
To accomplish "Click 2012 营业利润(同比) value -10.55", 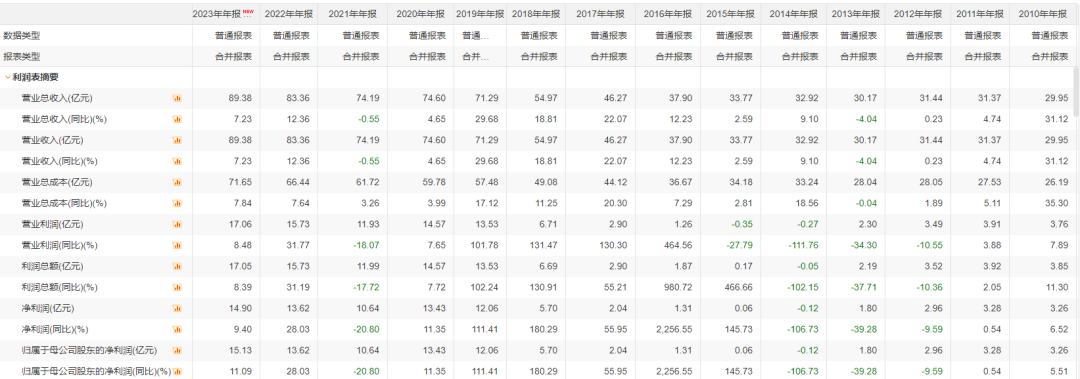I will [929, 245].
